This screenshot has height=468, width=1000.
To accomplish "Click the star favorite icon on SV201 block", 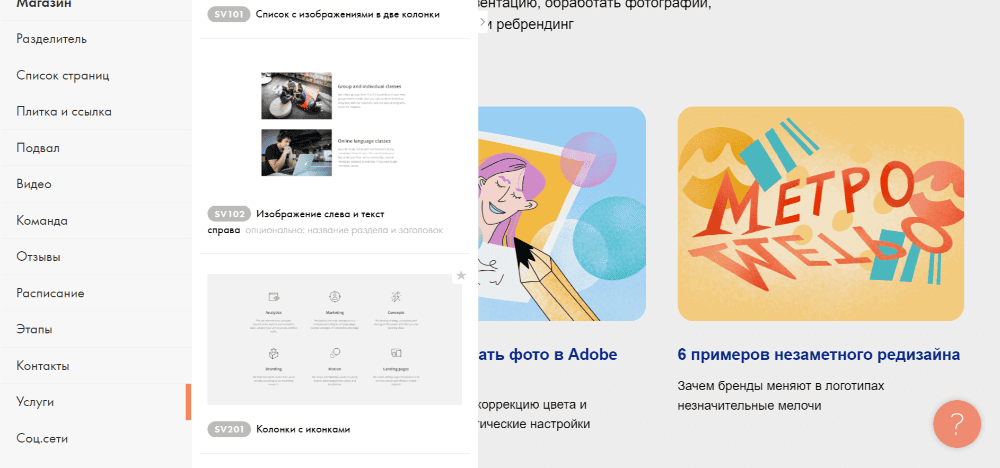I will point(461,275).
